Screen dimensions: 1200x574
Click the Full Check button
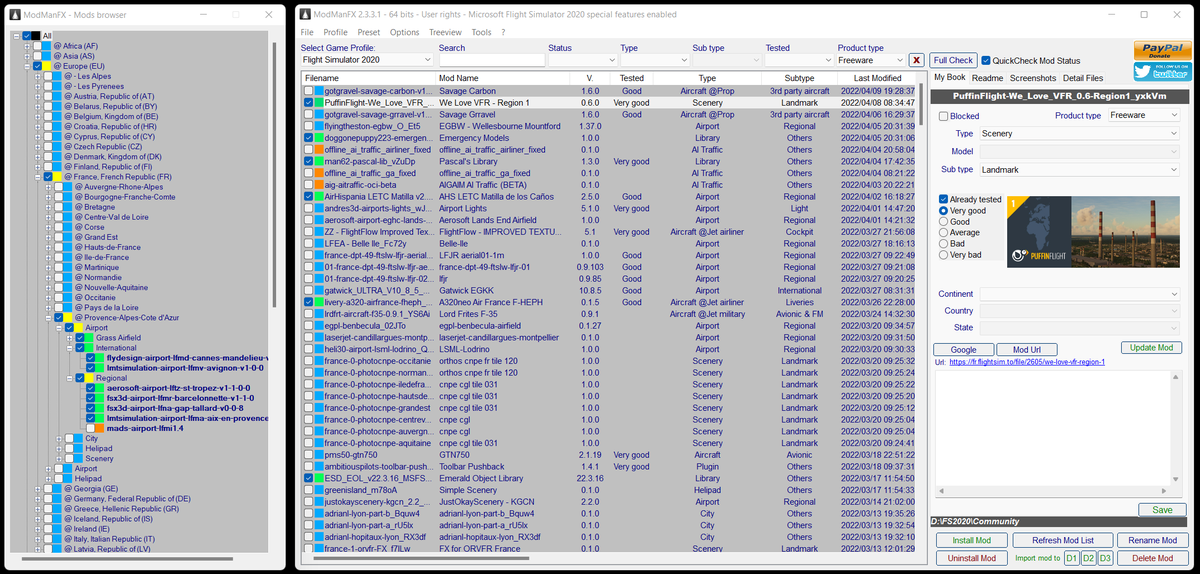click(x=953, y=60)
